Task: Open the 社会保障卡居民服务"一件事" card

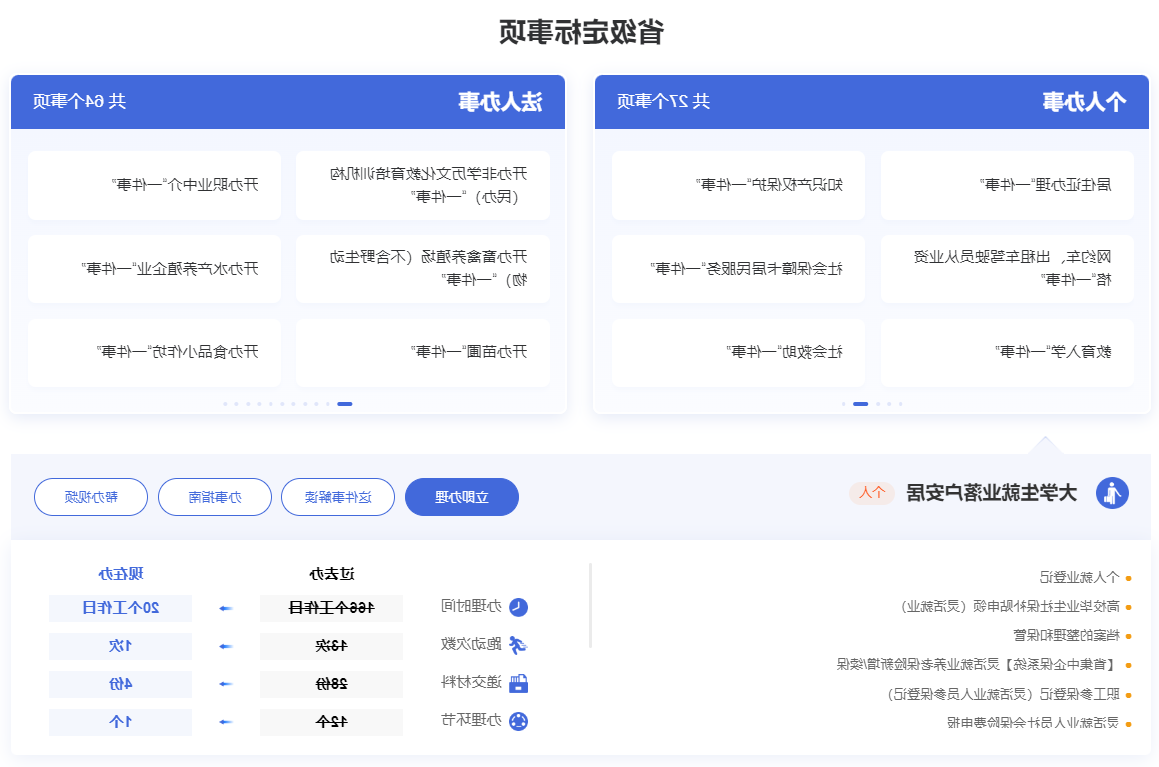Action: click(x=738, y=268)
